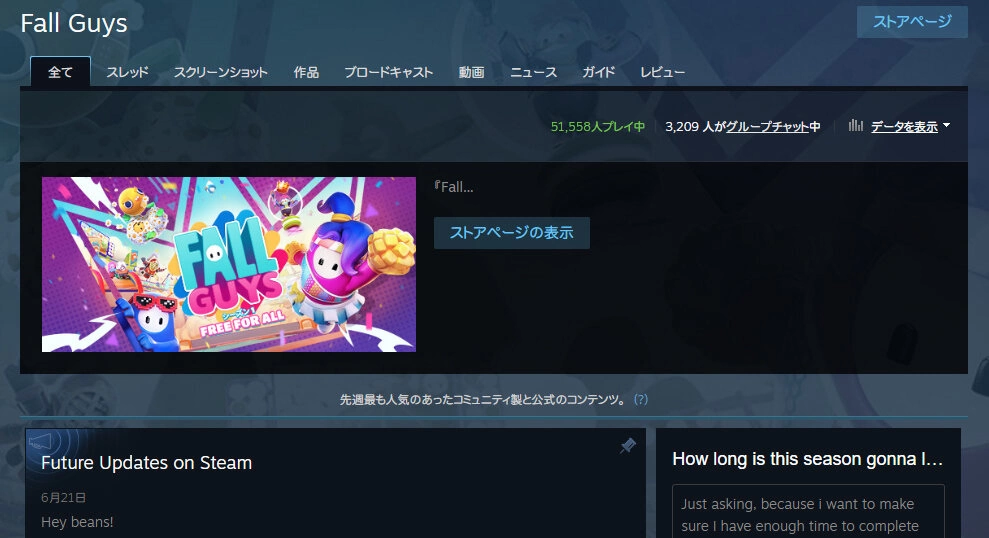Open the グループチャット link
Viewport: 989px width, 538px height.
click(767, 126)
